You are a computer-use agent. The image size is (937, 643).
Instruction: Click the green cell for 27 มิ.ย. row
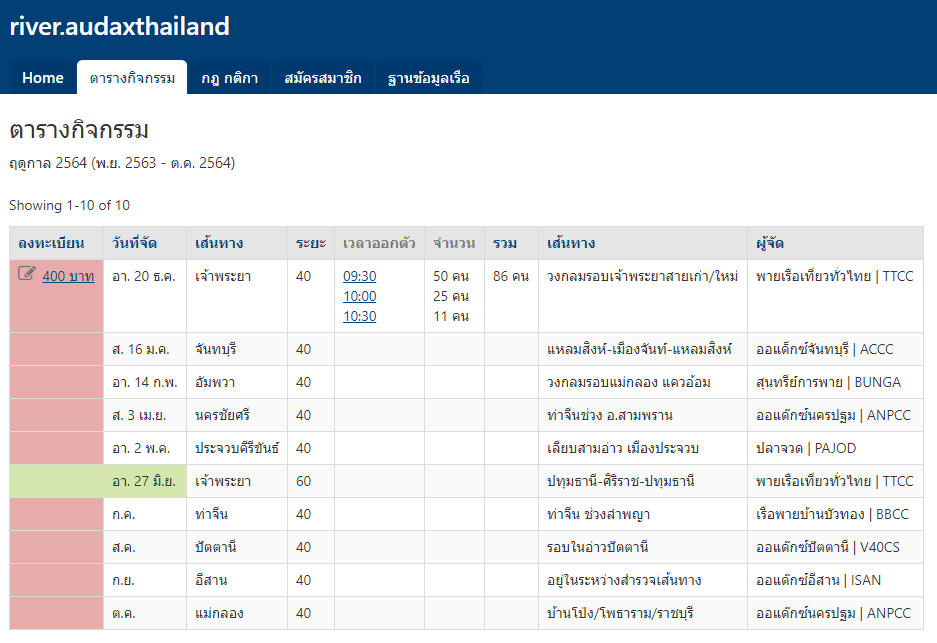(x=56, y=481)
